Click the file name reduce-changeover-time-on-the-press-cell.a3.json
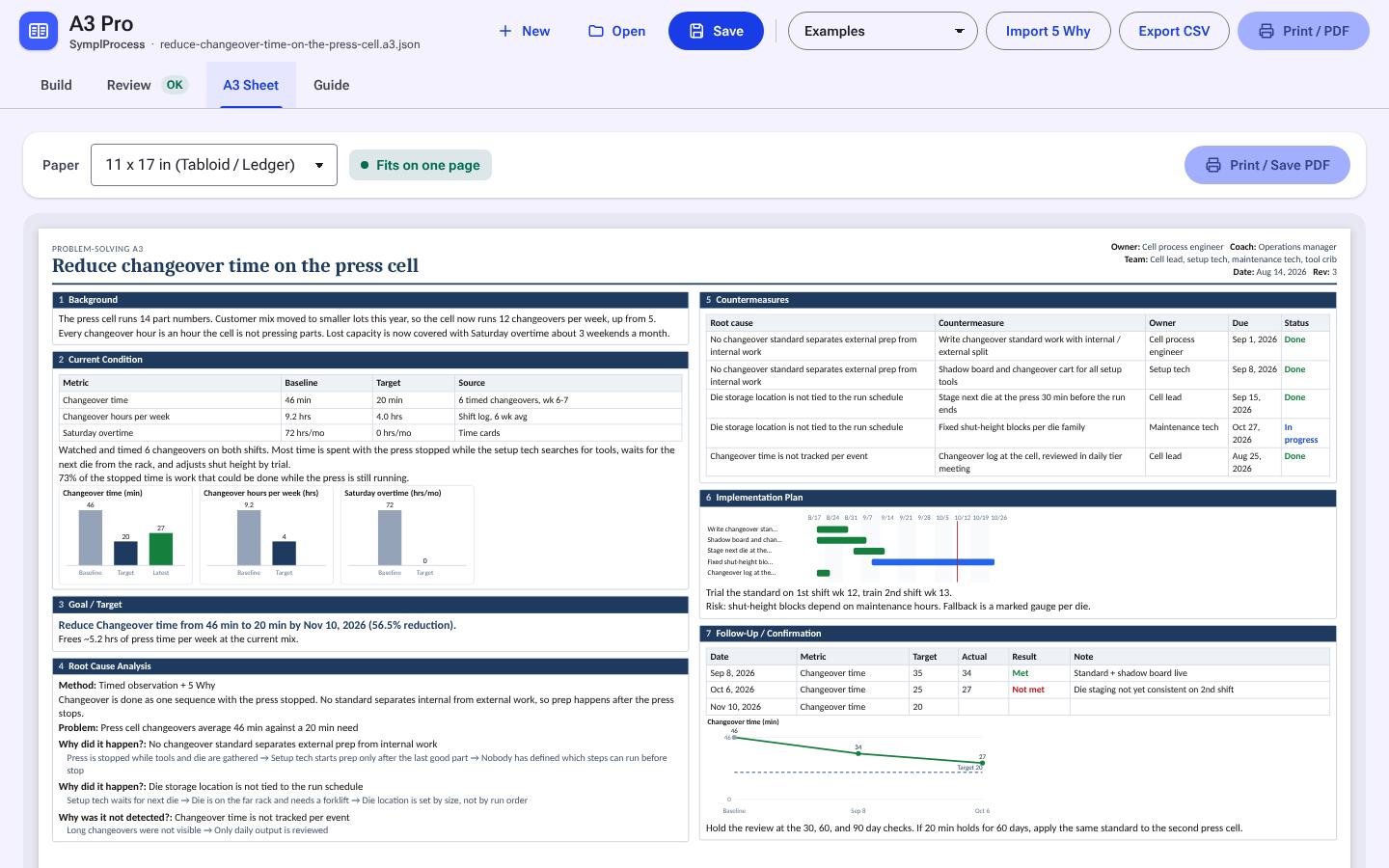 [x=289, y=44]
